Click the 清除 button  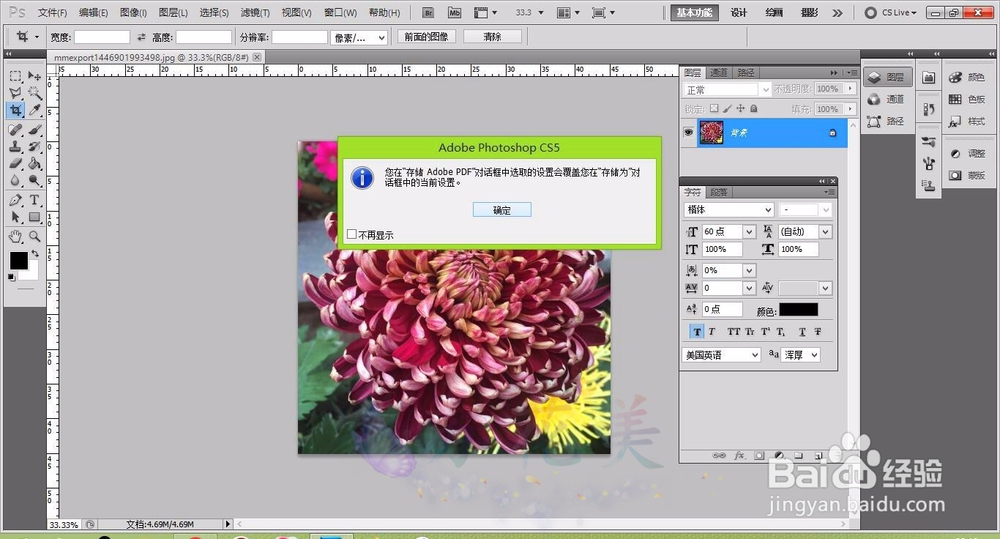pos(492,37)
